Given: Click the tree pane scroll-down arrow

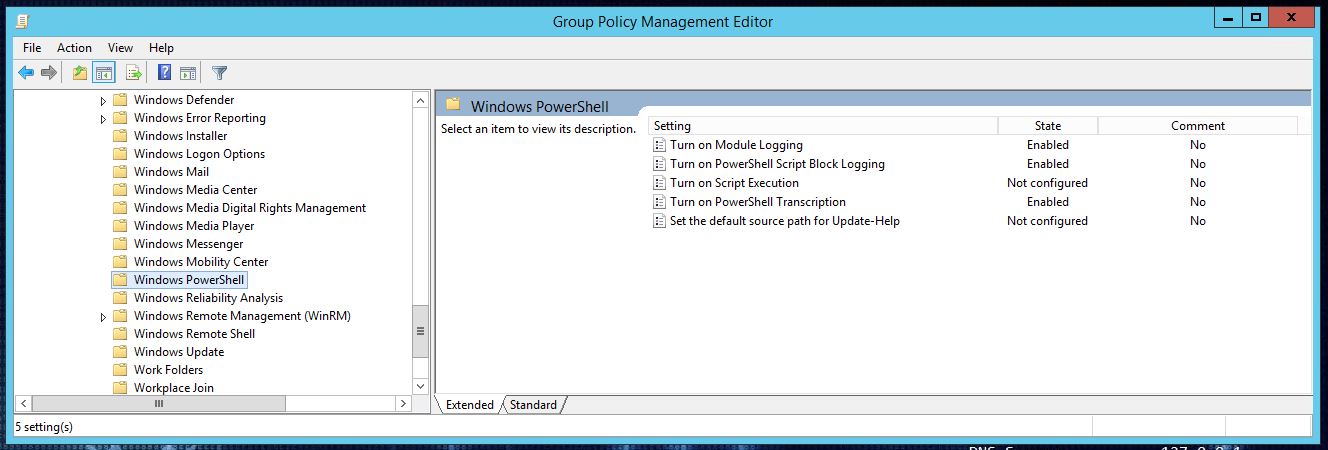Looking at the screenshot, I should (420, 386).
